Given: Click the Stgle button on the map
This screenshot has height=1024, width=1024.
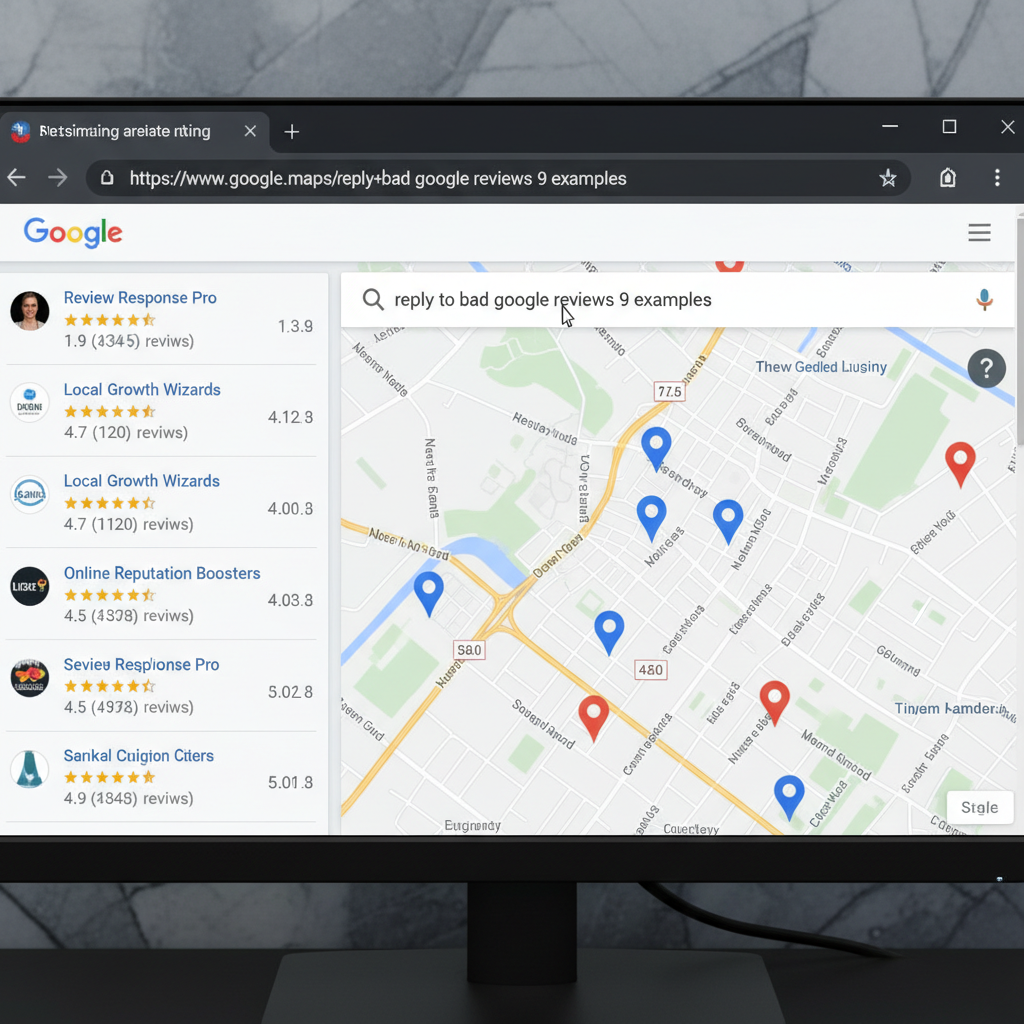Looking at the screenshot, I should pyautogui.click(x=980, y=807).
